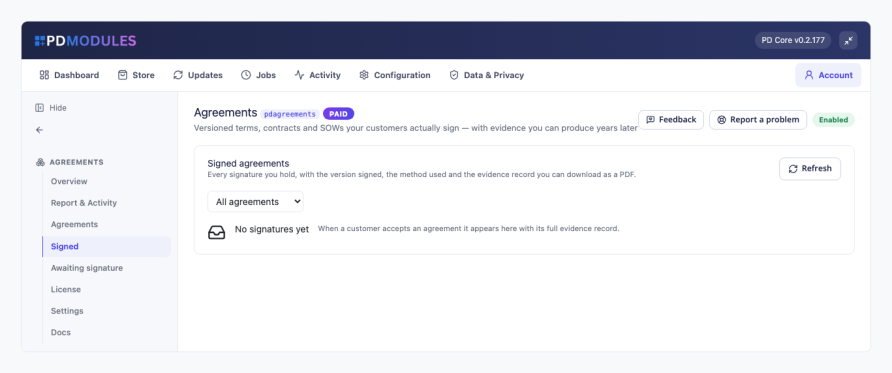Viewport: 892px width, 373px height.
Task: Open the Data & Privacy tab
Action: 486,75
